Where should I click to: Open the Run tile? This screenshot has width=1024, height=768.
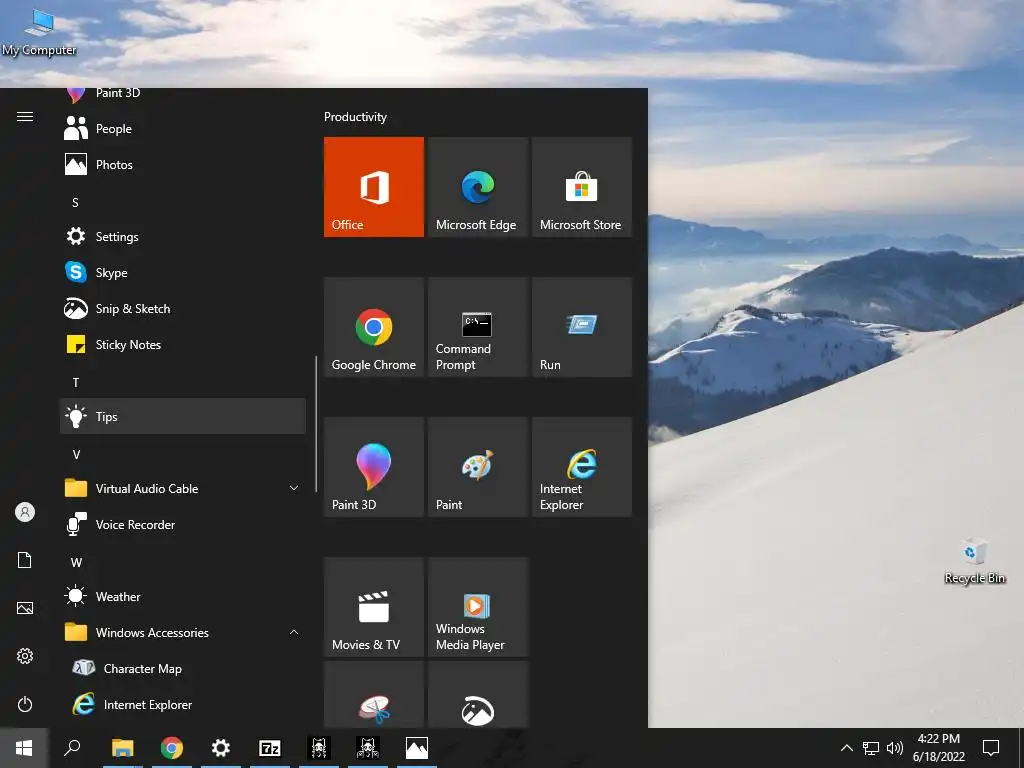tap(582, 327)
